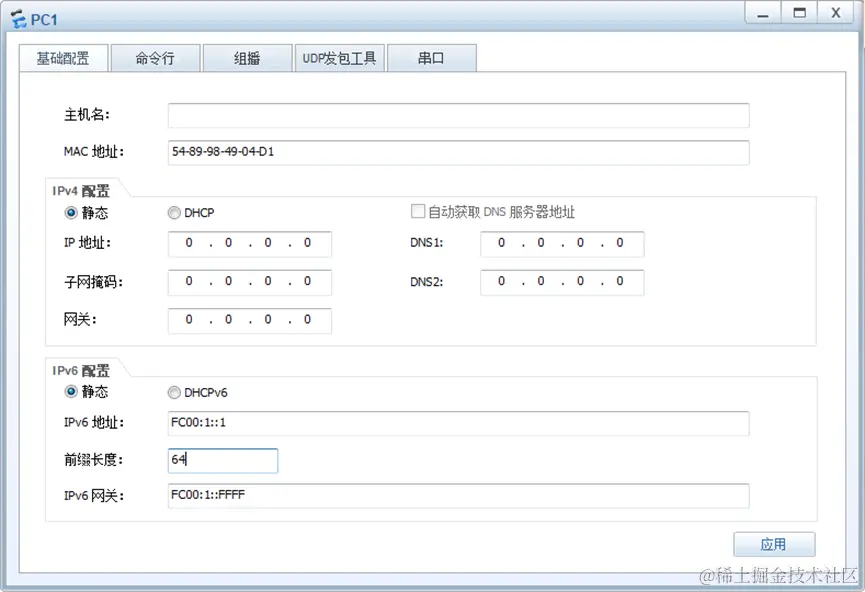Click the 前缀长度 label

click(x=93, y=460)
